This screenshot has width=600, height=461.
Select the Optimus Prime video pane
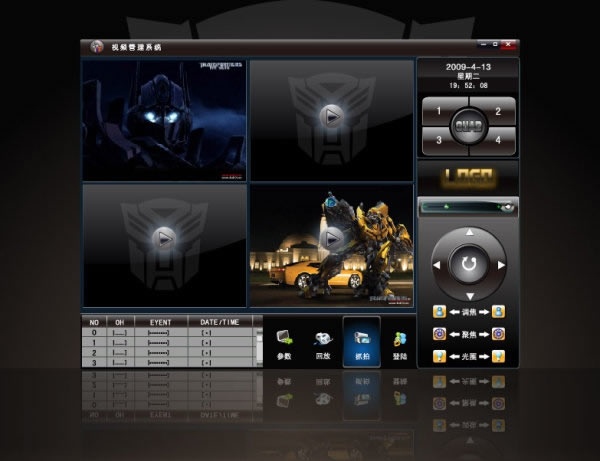point(165,120)
